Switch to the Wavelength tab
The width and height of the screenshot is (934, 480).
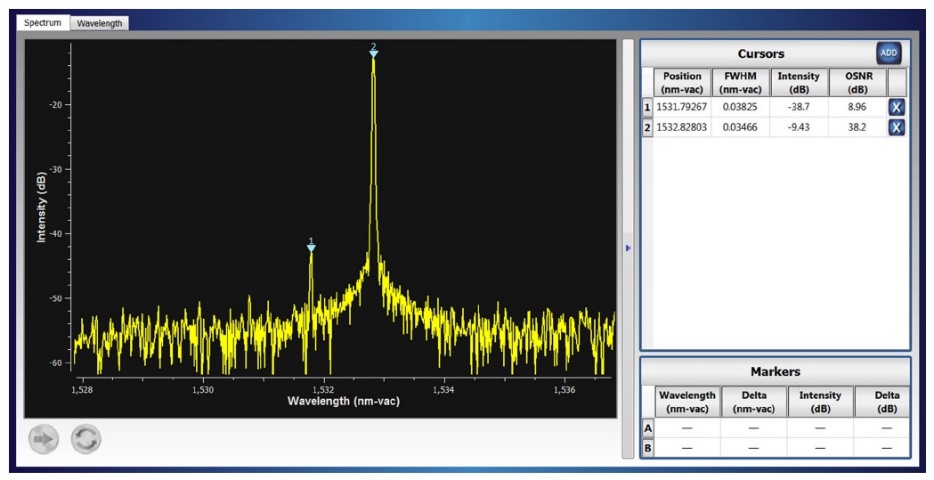tap(99, 23)
